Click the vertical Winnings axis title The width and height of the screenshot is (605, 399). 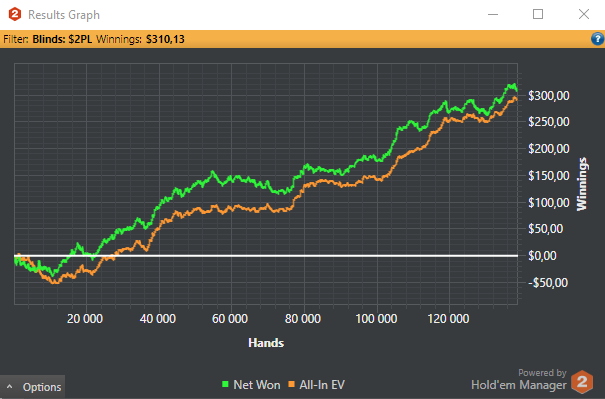click(x=581, y=184)
